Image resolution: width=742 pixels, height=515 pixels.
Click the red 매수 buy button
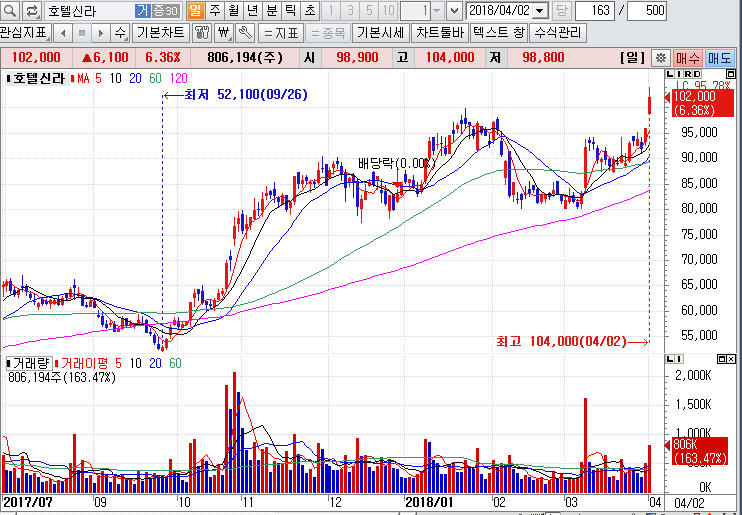pyautogui.click(x=688, y=58)
